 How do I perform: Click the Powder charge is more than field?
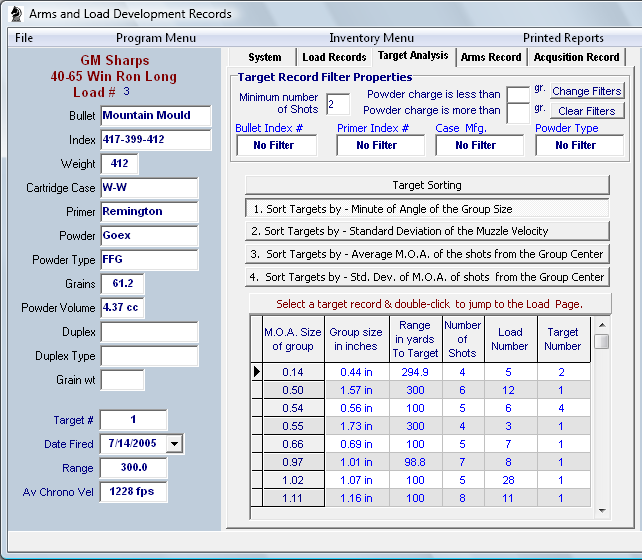pyautogui.click(x=518, y=113)
